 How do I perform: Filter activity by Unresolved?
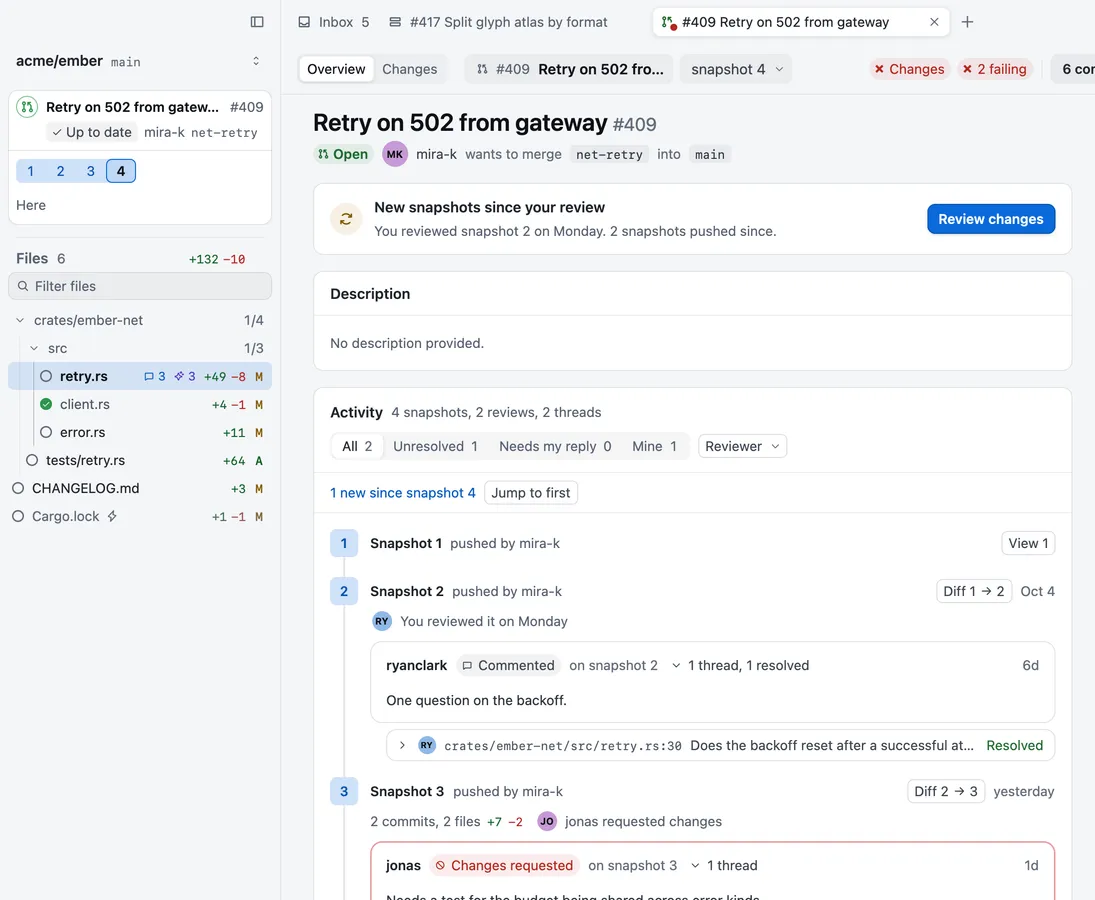click(435, 446)
